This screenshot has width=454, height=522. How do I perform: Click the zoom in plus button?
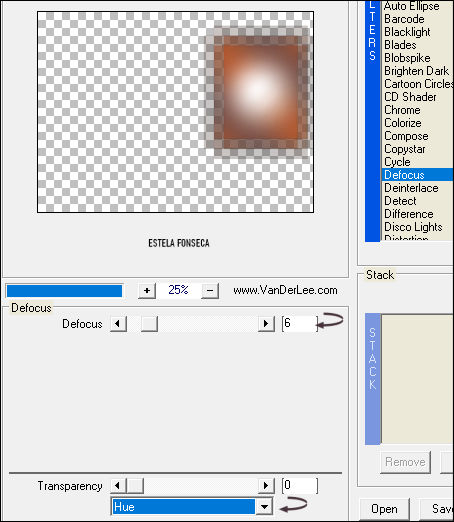coord(147,290)
